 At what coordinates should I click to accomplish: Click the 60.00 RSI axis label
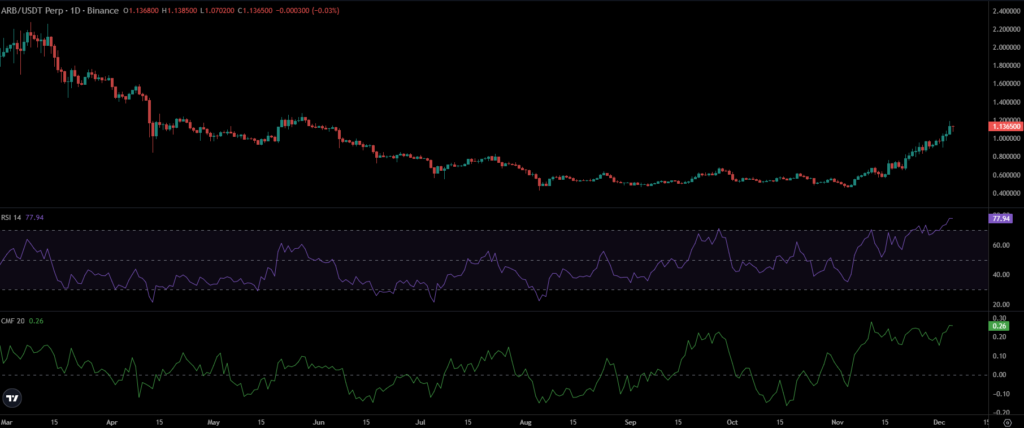(x=1000, y=245)
